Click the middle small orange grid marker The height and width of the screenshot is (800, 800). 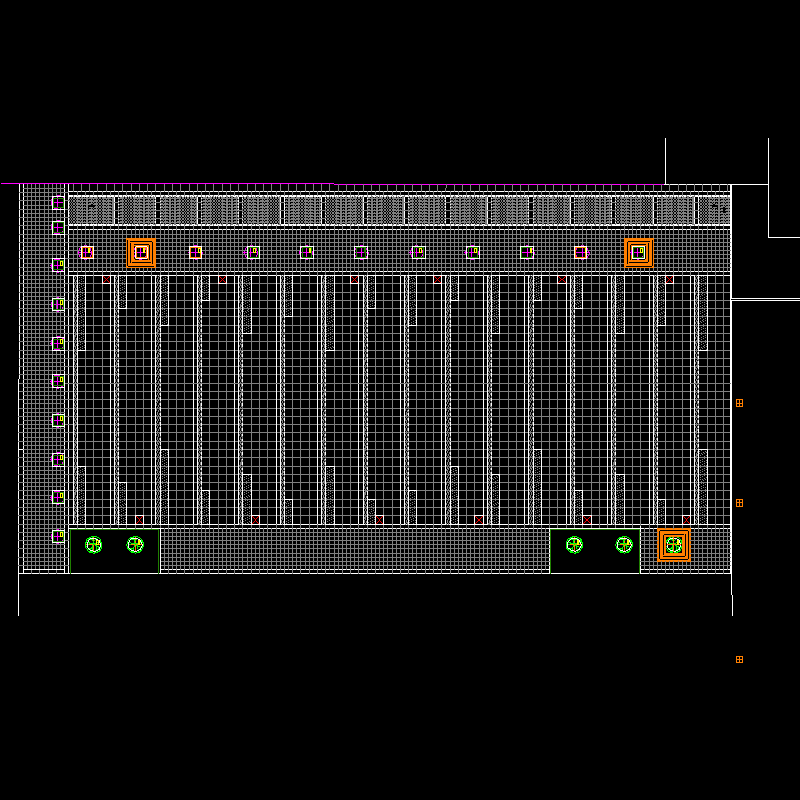click(739, 503)
